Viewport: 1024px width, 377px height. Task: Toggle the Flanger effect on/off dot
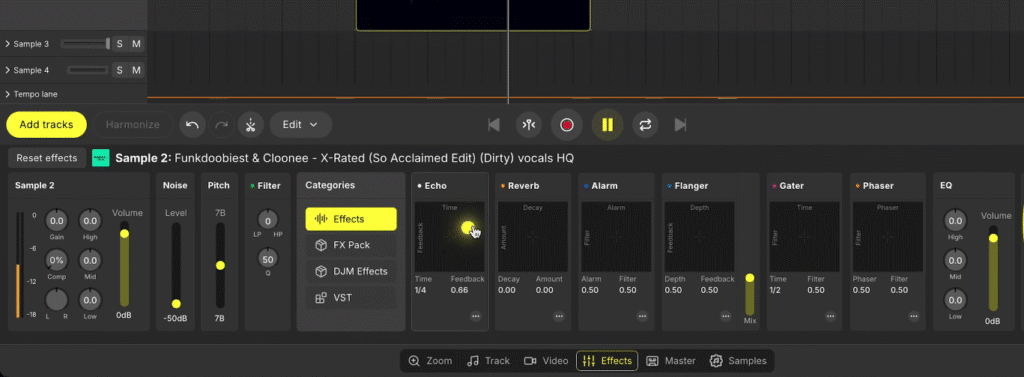[x=670, y=186]
